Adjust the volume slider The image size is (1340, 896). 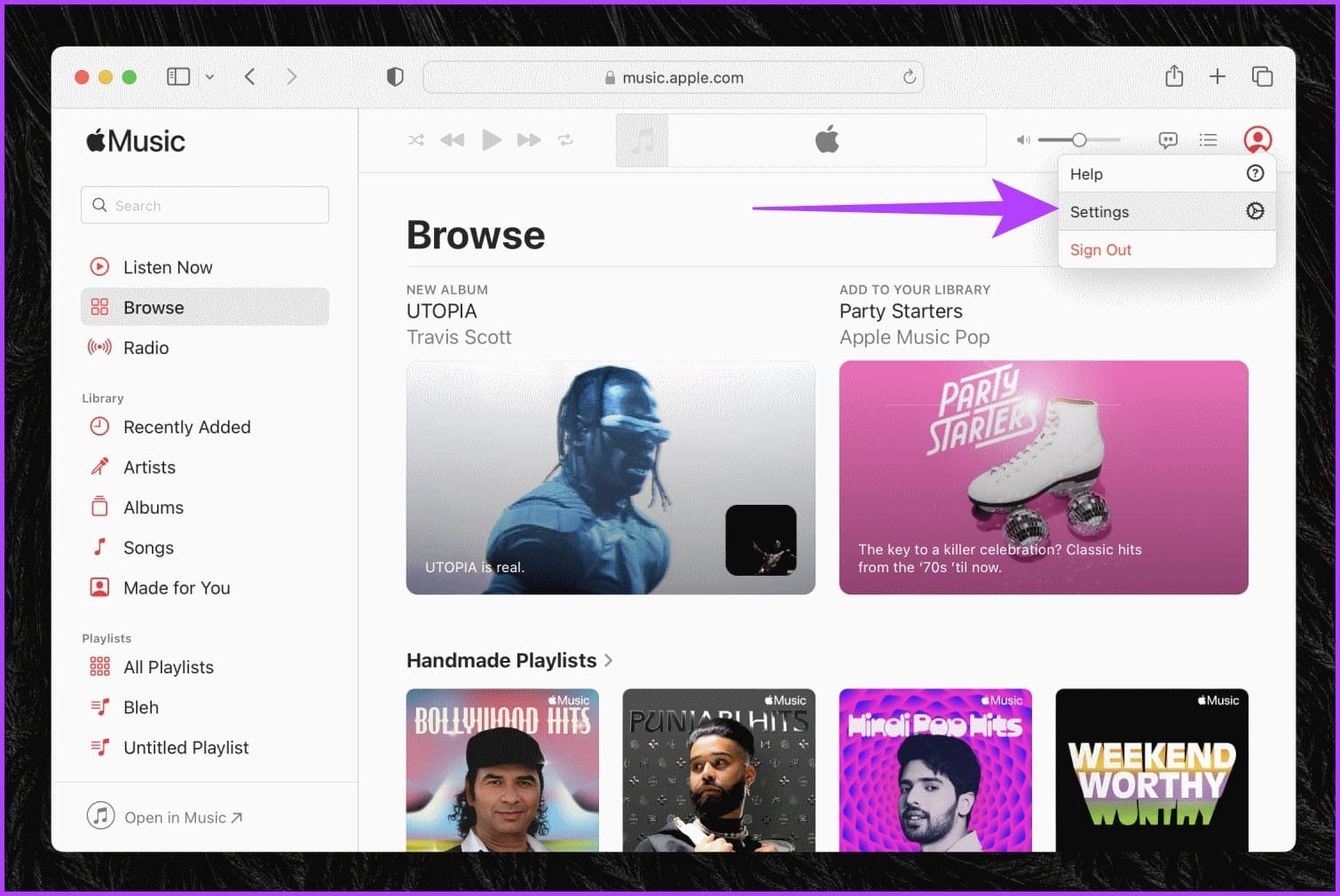coord(1079,140)
